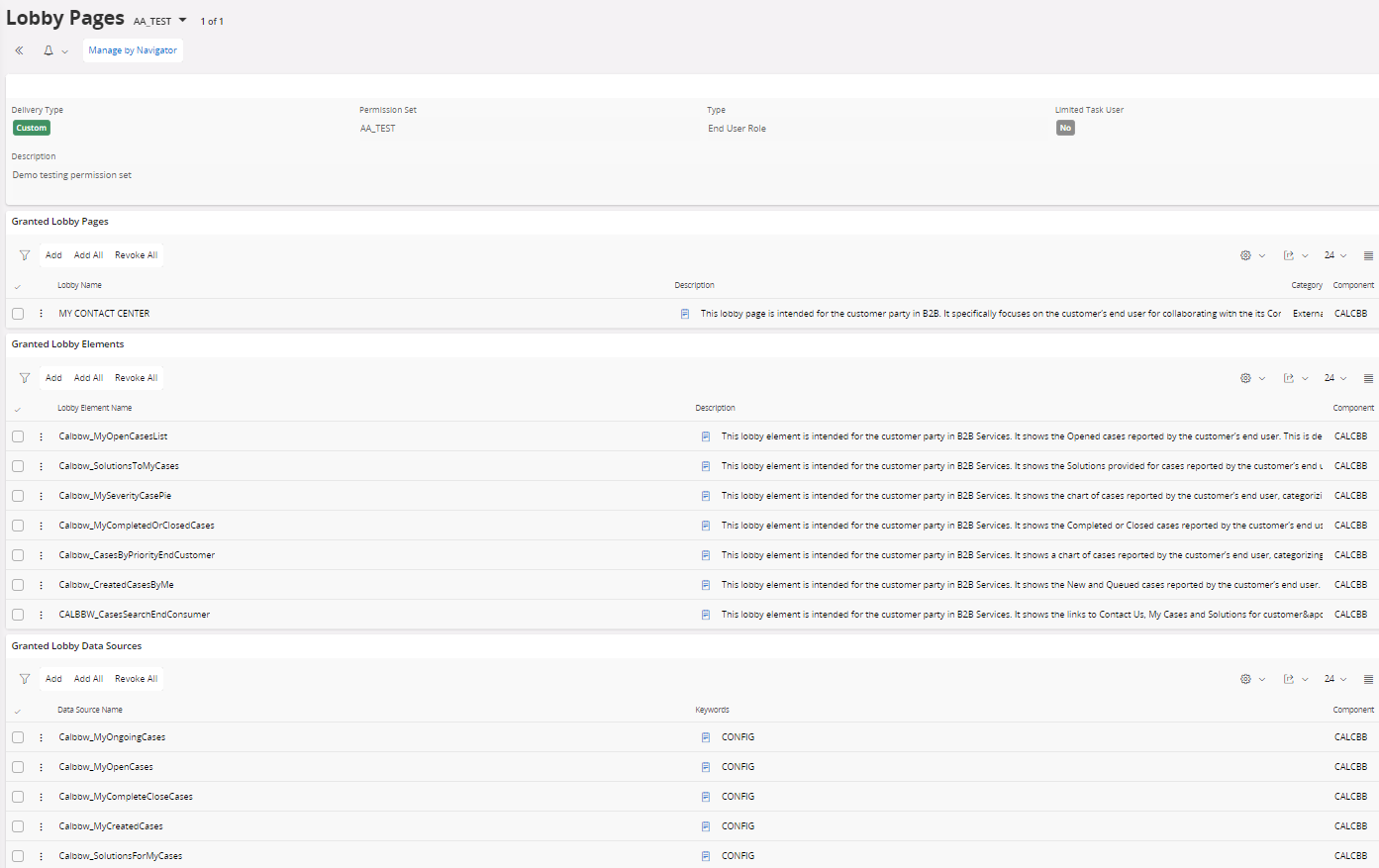This screenshot has width=1379, height=868.
Task: Click Add All in Granted Lobby Elements
Action: [x=88, y=378]
